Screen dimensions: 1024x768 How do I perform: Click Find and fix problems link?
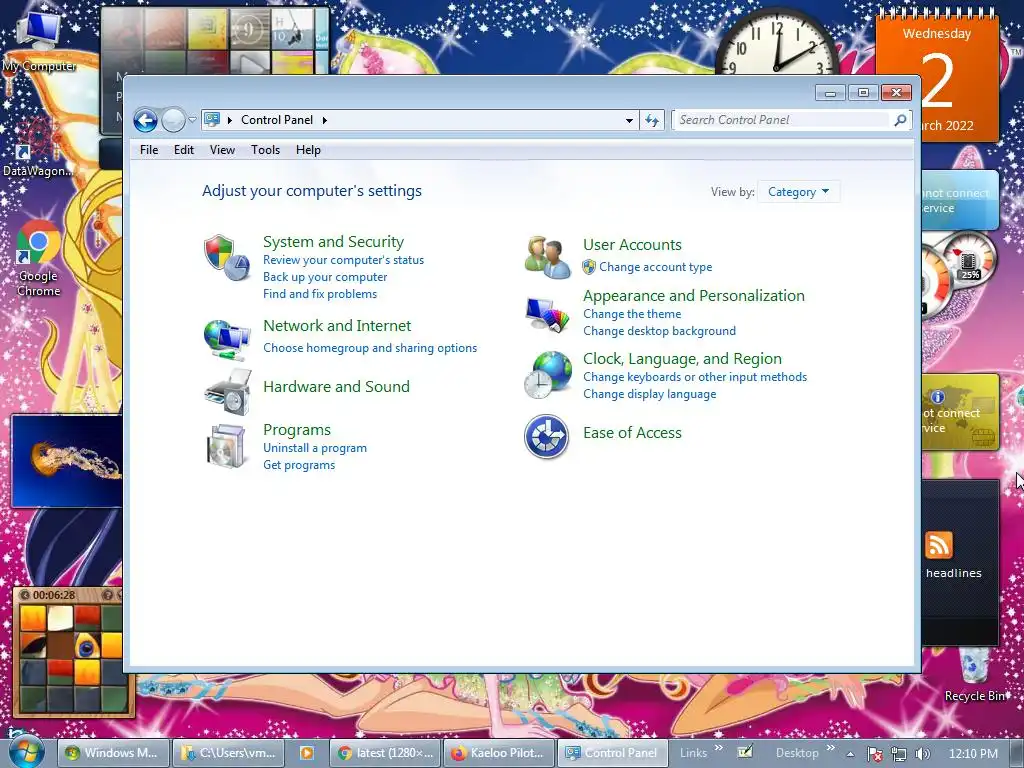[320, 294]
